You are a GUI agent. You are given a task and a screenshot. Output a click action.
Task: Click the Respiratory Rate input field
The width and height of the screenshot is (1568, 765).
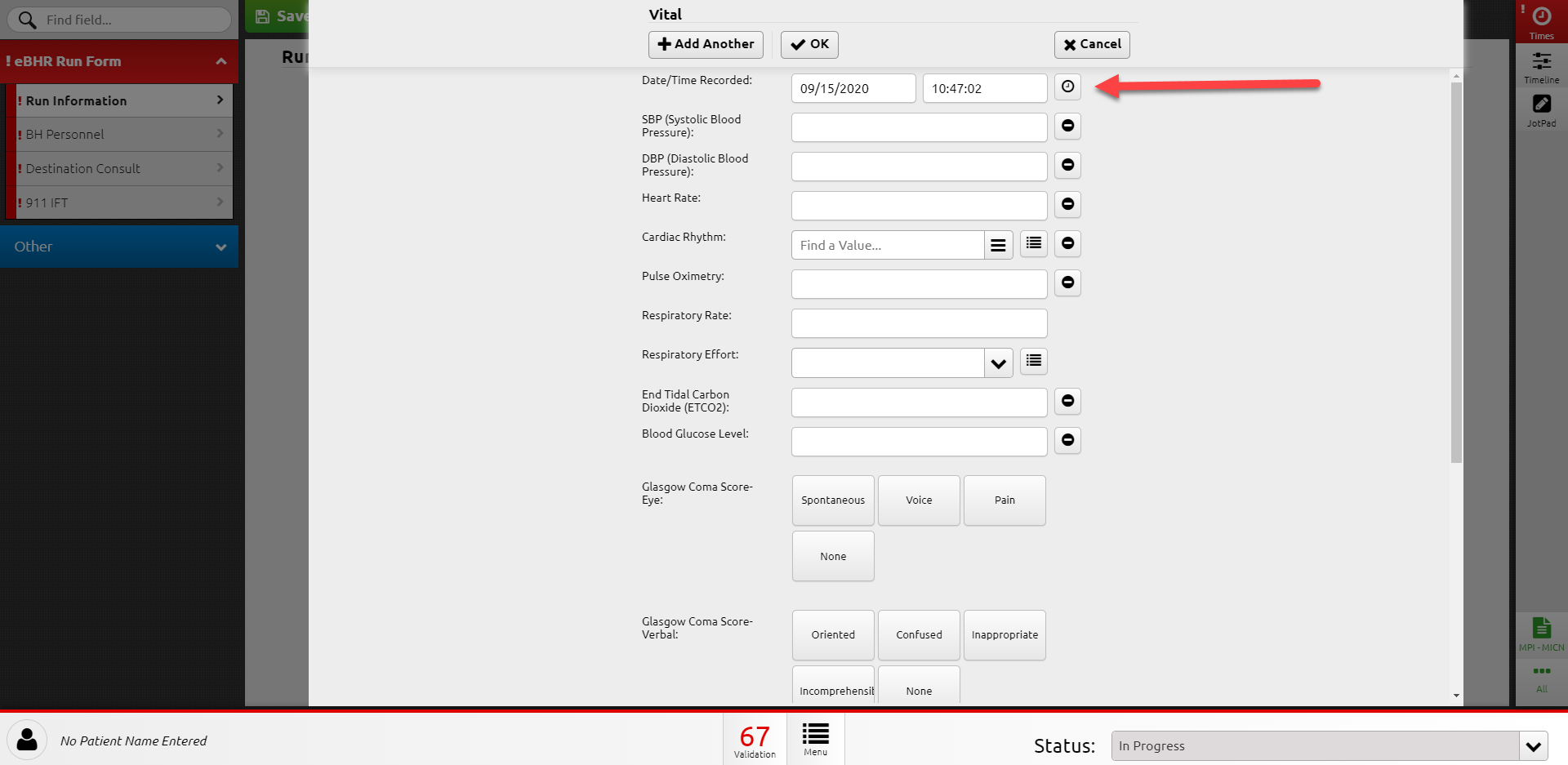[919, 323]
